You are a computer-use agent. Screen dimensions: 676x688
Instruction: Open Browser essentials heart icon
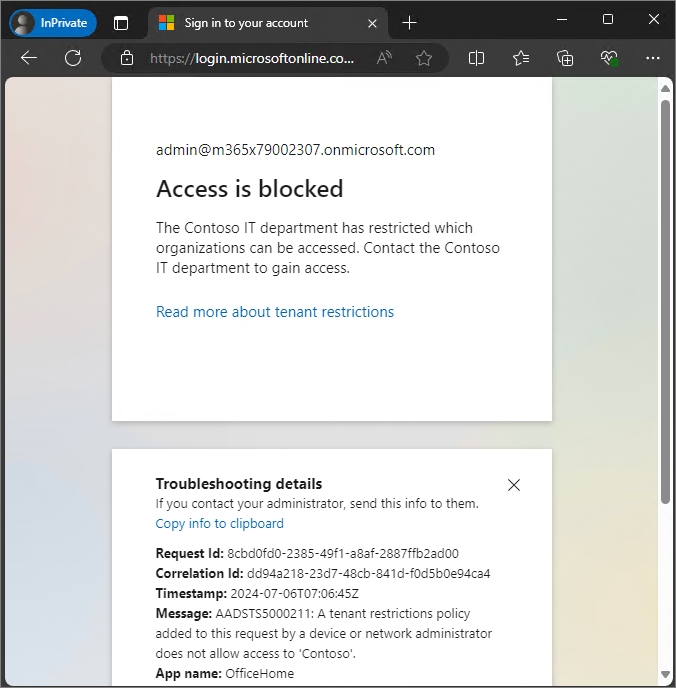609,58
